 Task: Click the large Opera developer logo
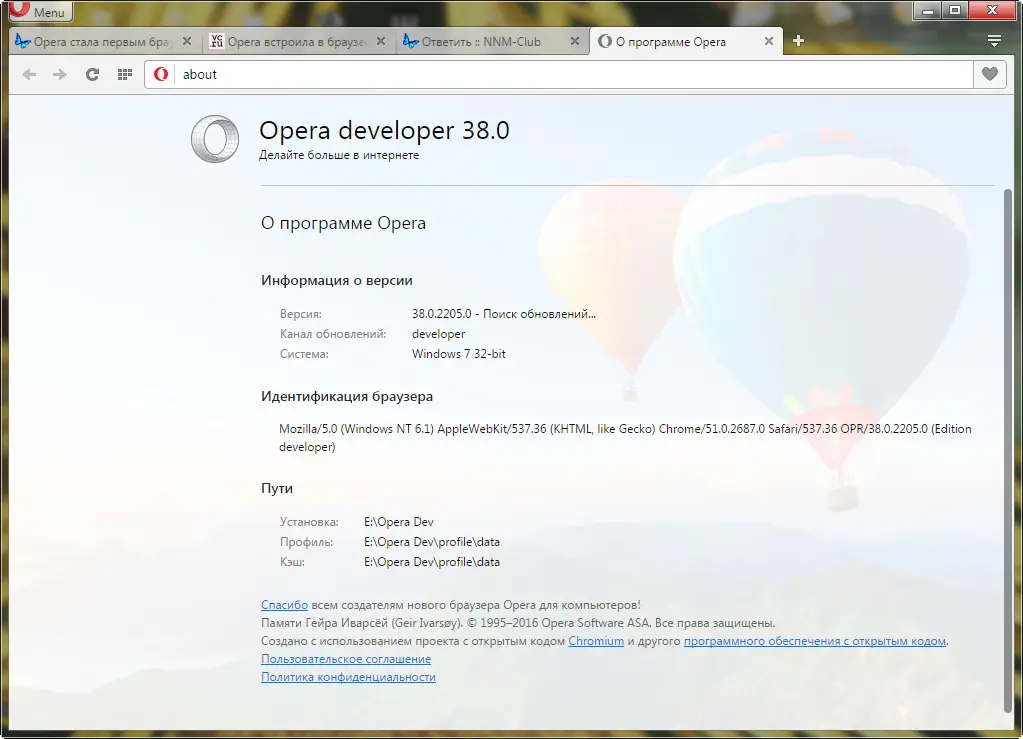point(215,138)
